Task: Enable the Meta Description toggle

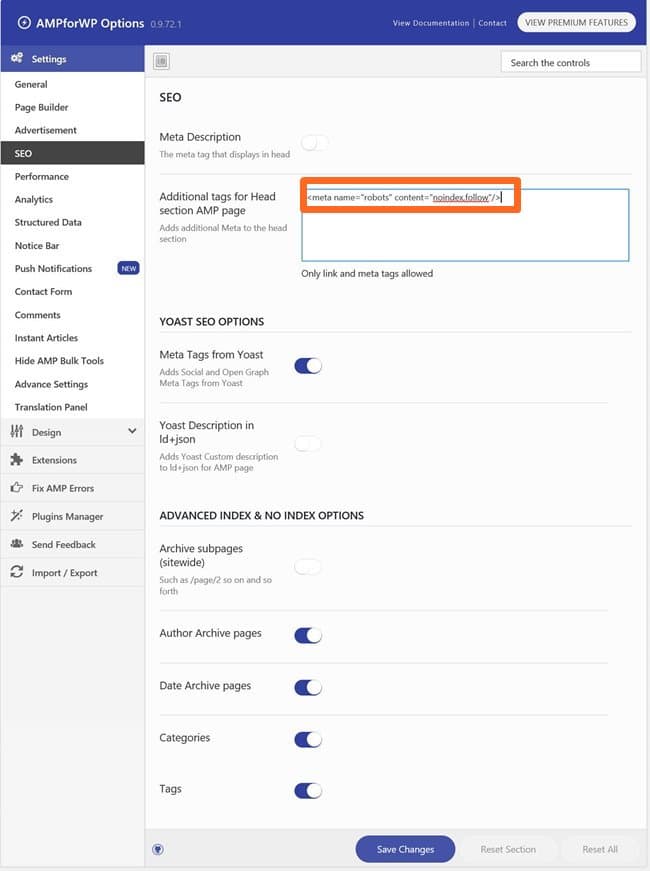Action: pos(313,143)
